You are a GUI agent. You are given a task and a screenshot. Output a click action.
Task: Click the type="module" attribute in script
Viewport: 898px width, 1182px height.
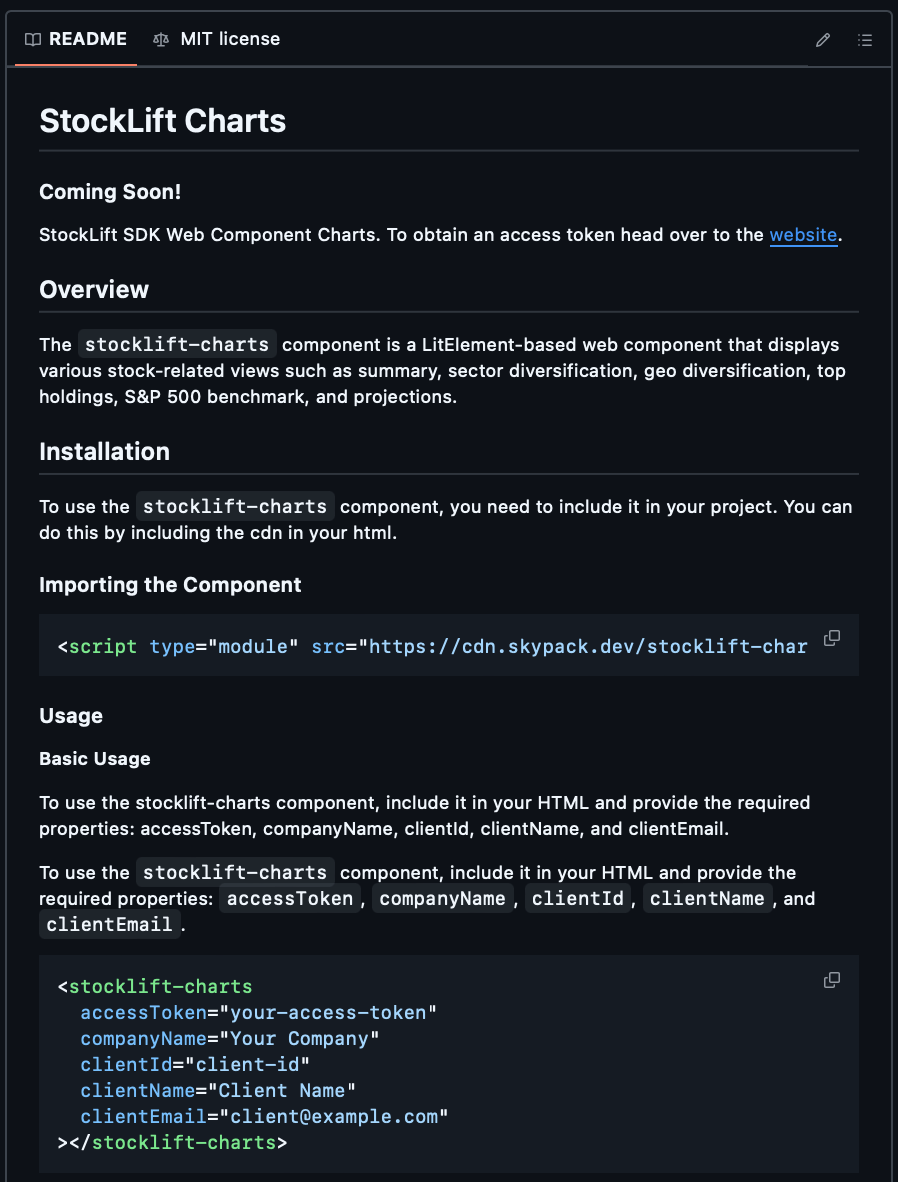coord(224,647)
